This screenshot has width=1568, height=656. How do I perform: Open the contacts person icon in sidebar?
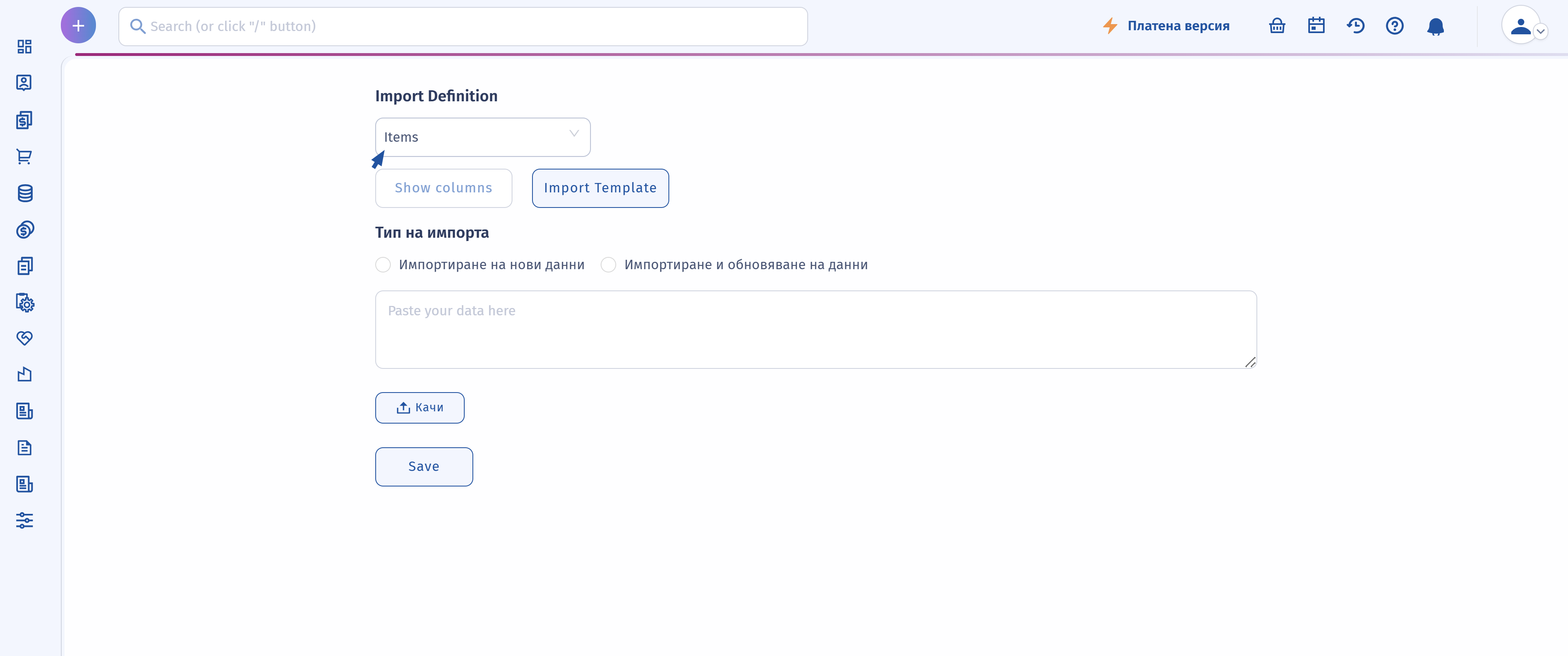24,83
